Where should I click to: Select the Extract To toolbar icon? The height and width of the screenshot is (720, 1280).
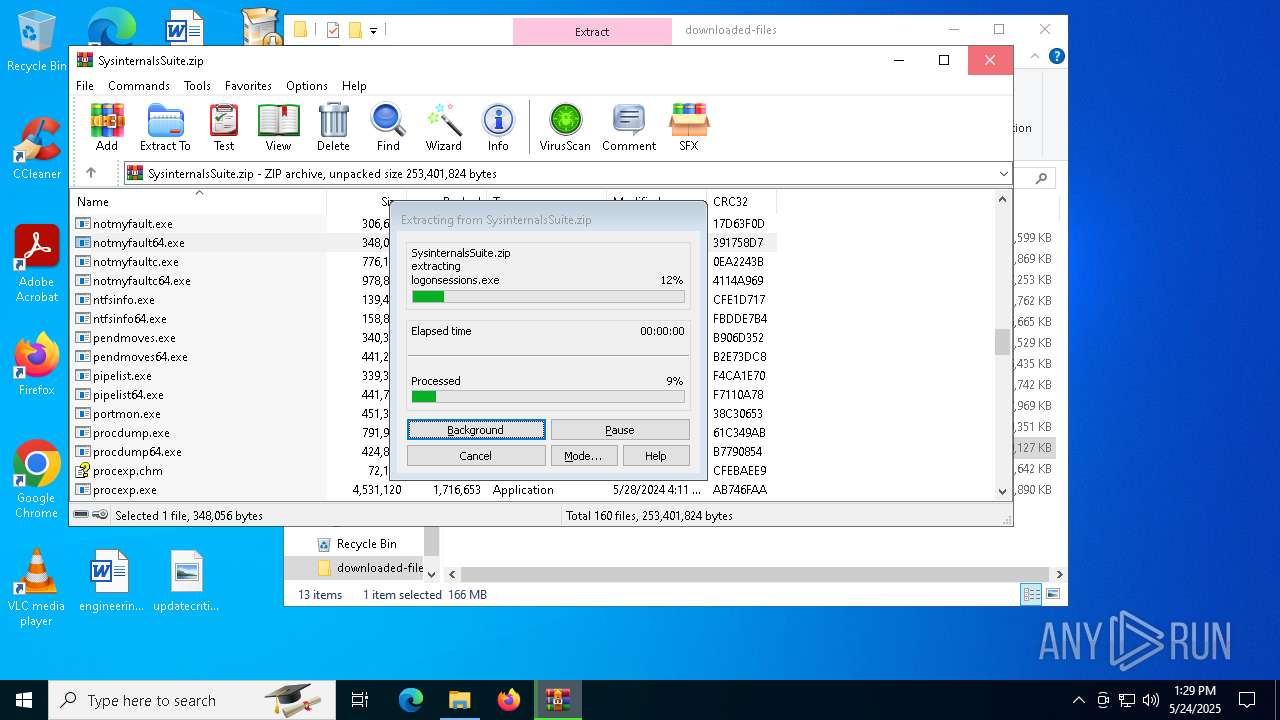pos(165,127)
